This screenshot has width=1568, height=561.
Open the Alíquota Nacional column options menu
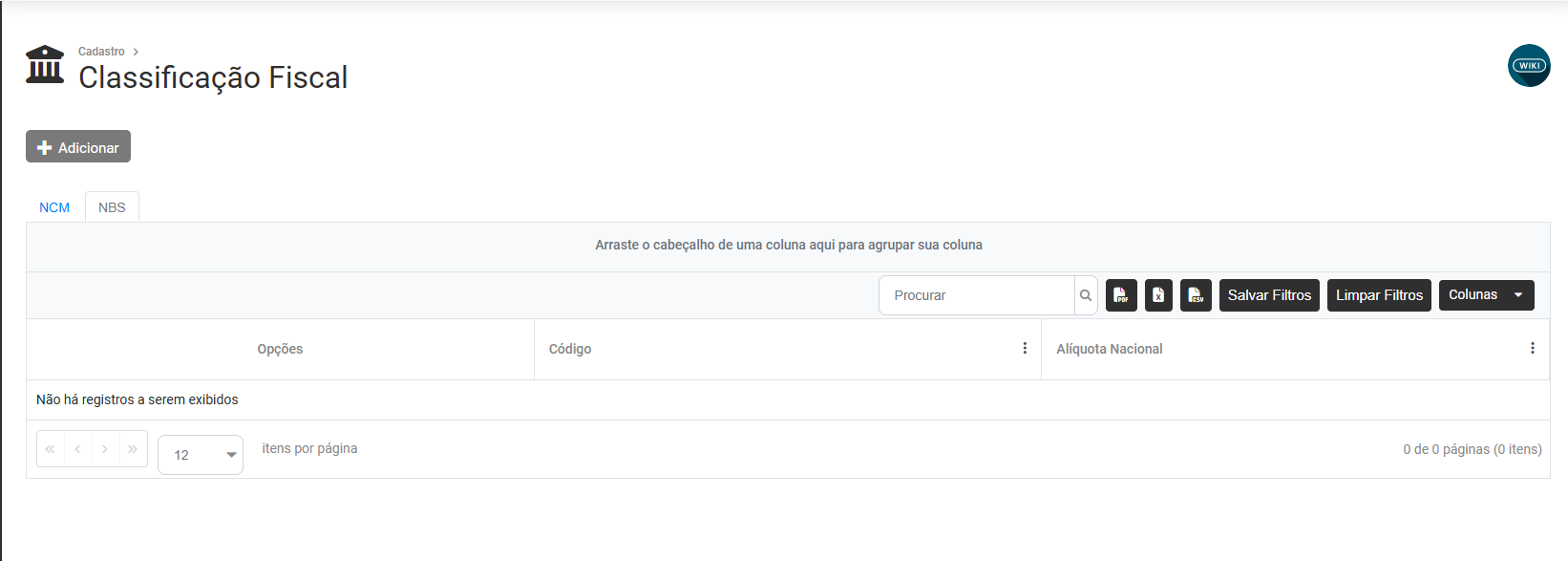coord(1533,349)
